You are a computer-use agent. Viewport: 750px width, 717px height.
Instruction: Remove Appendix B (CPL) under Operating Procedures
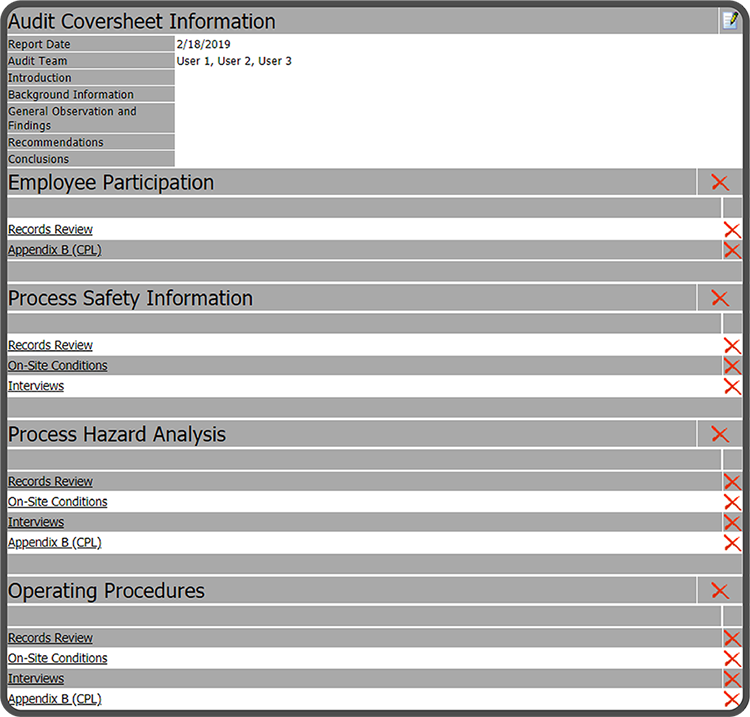(x=732, y=700)
